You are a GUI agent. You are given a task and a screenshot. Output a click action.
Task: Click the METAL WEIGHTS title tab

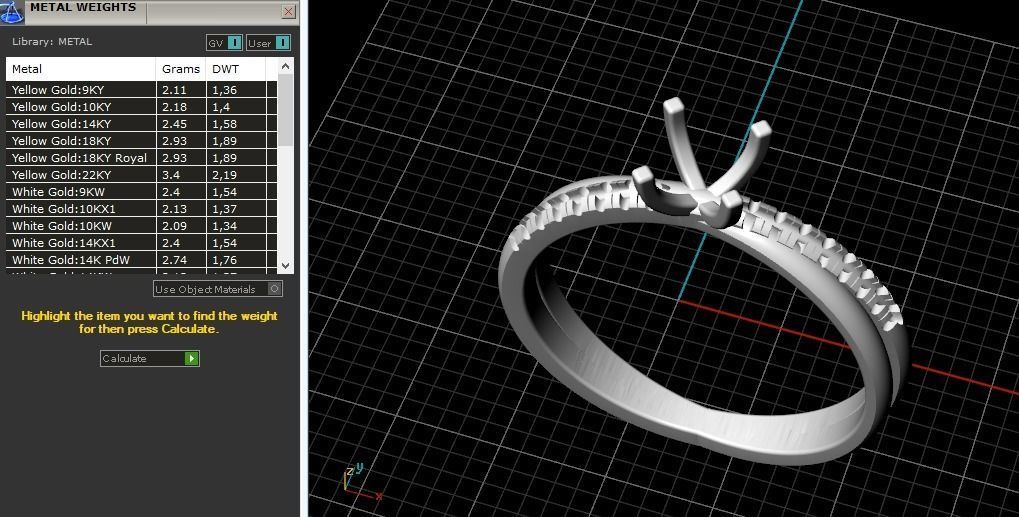pyautogui.click(x=83, y=8)
